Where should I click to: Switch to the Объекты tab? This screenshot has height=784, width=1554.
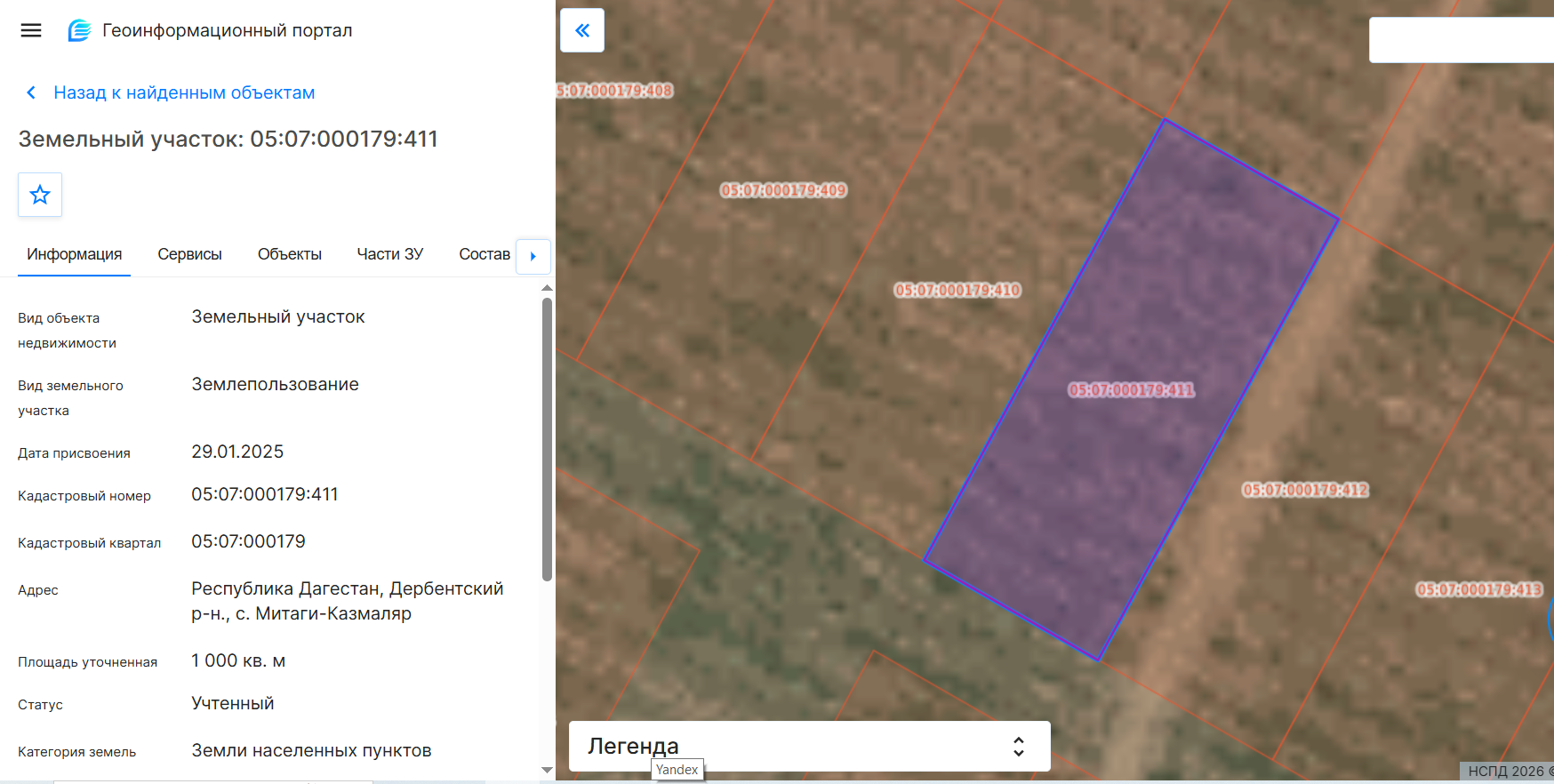290,254
